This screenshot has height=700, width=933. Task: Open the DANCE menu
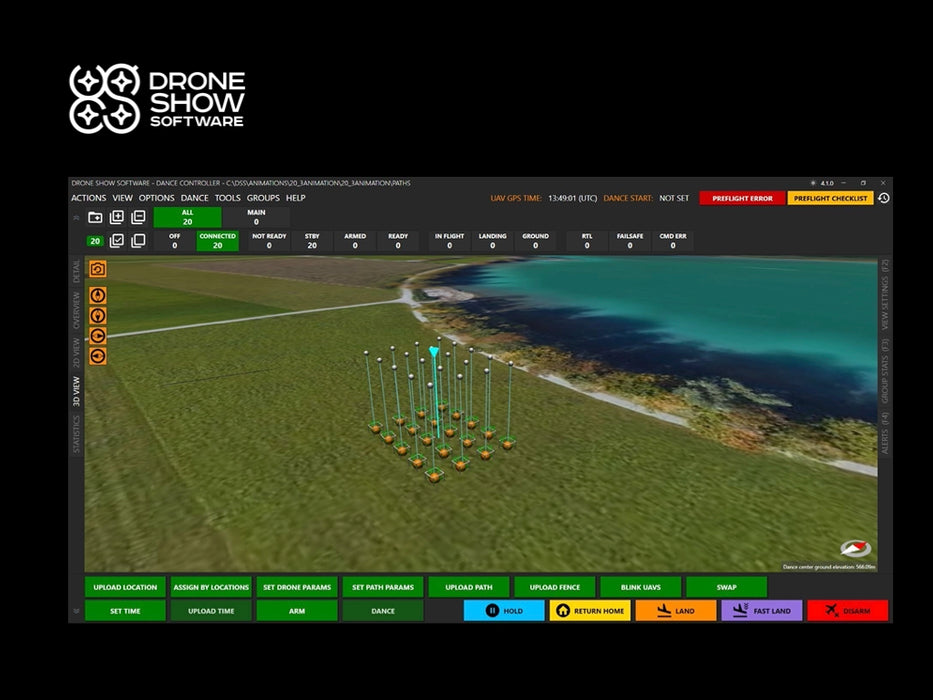tap(194, 198)
